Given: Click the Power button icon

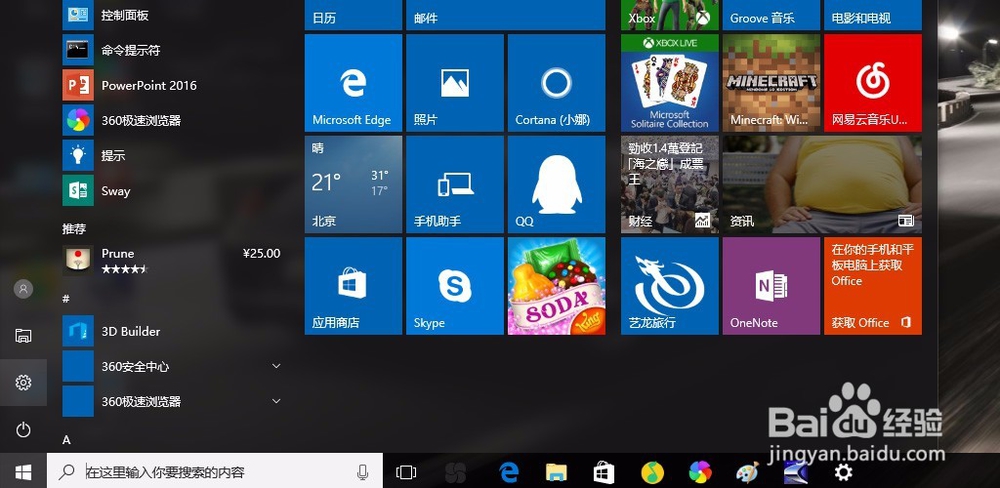Looking at the screenshot, I should 23,429.
